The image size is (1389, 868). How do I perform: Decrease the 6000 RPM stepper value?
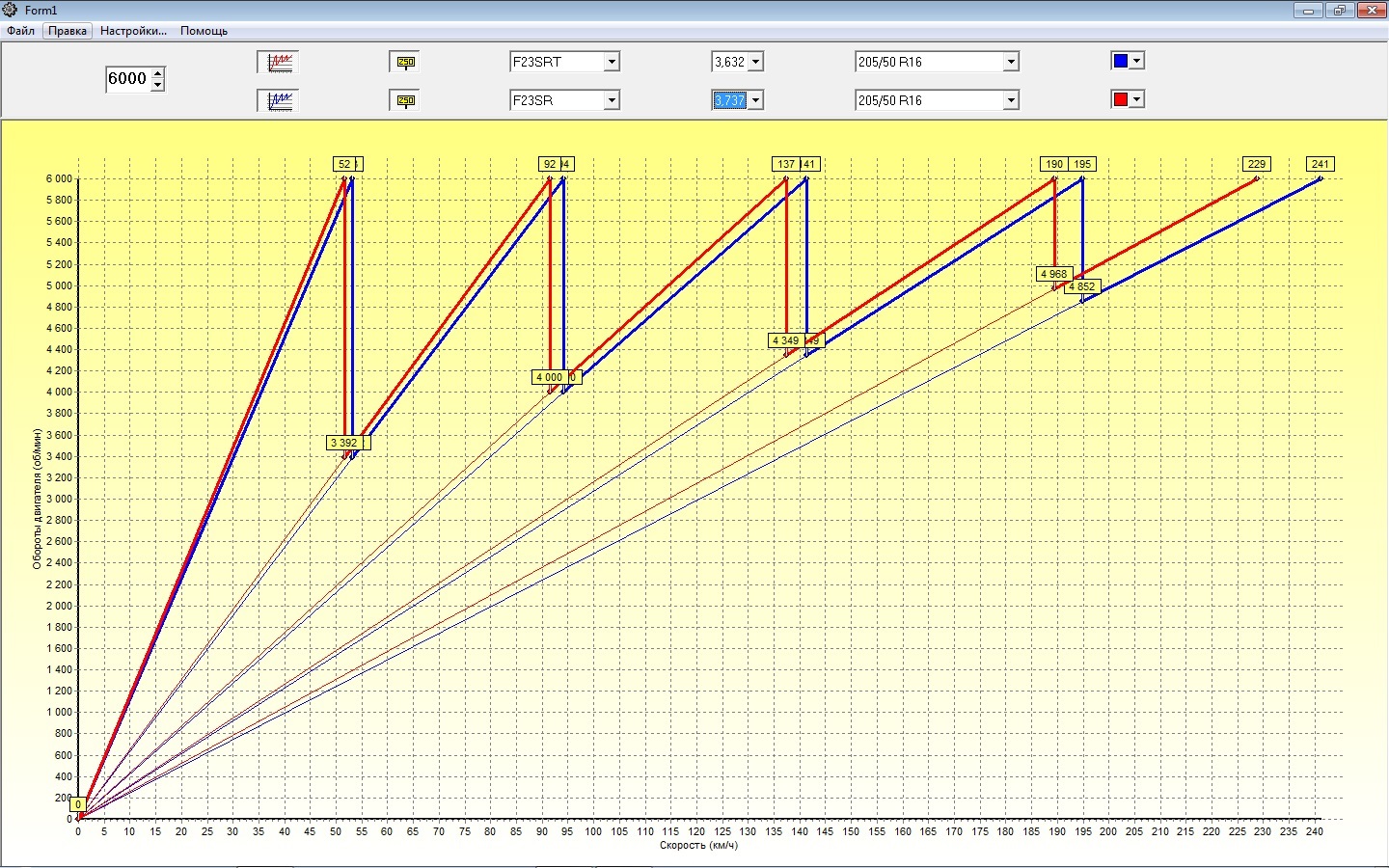pos(158,85)
